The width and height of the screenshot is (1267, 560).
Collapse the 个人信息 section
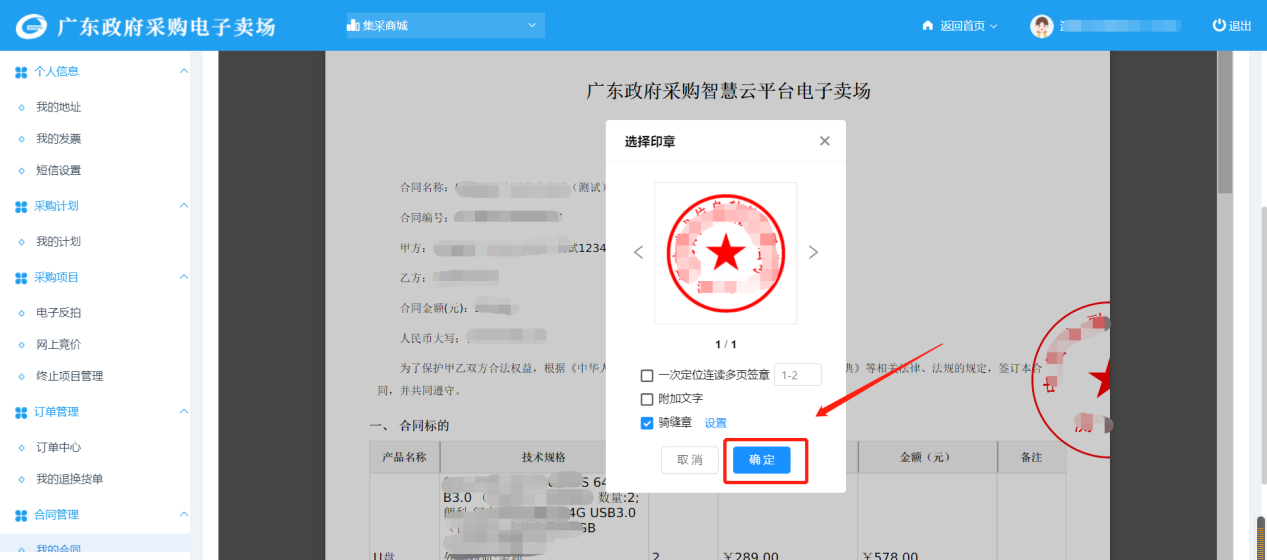tap(183, 71)
